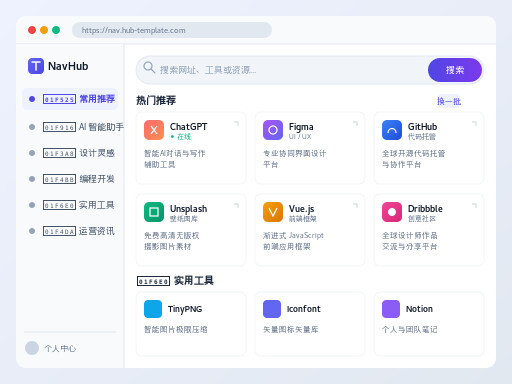Click the 热门推荐 section heading
512x384 pixels.
click(x=156, y=100)
